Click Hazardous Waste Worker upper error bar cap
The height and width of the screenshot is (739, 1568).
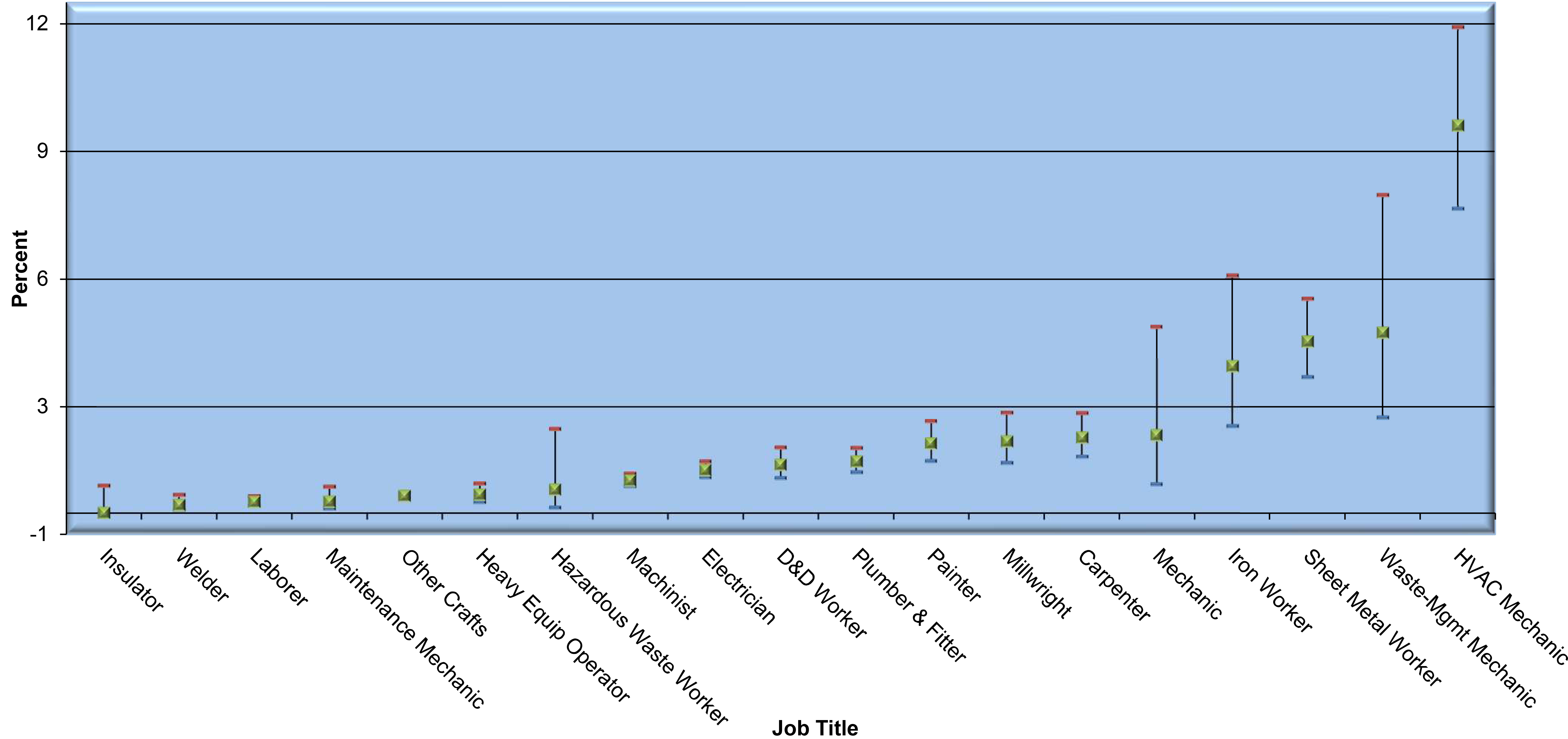[555, 429]
